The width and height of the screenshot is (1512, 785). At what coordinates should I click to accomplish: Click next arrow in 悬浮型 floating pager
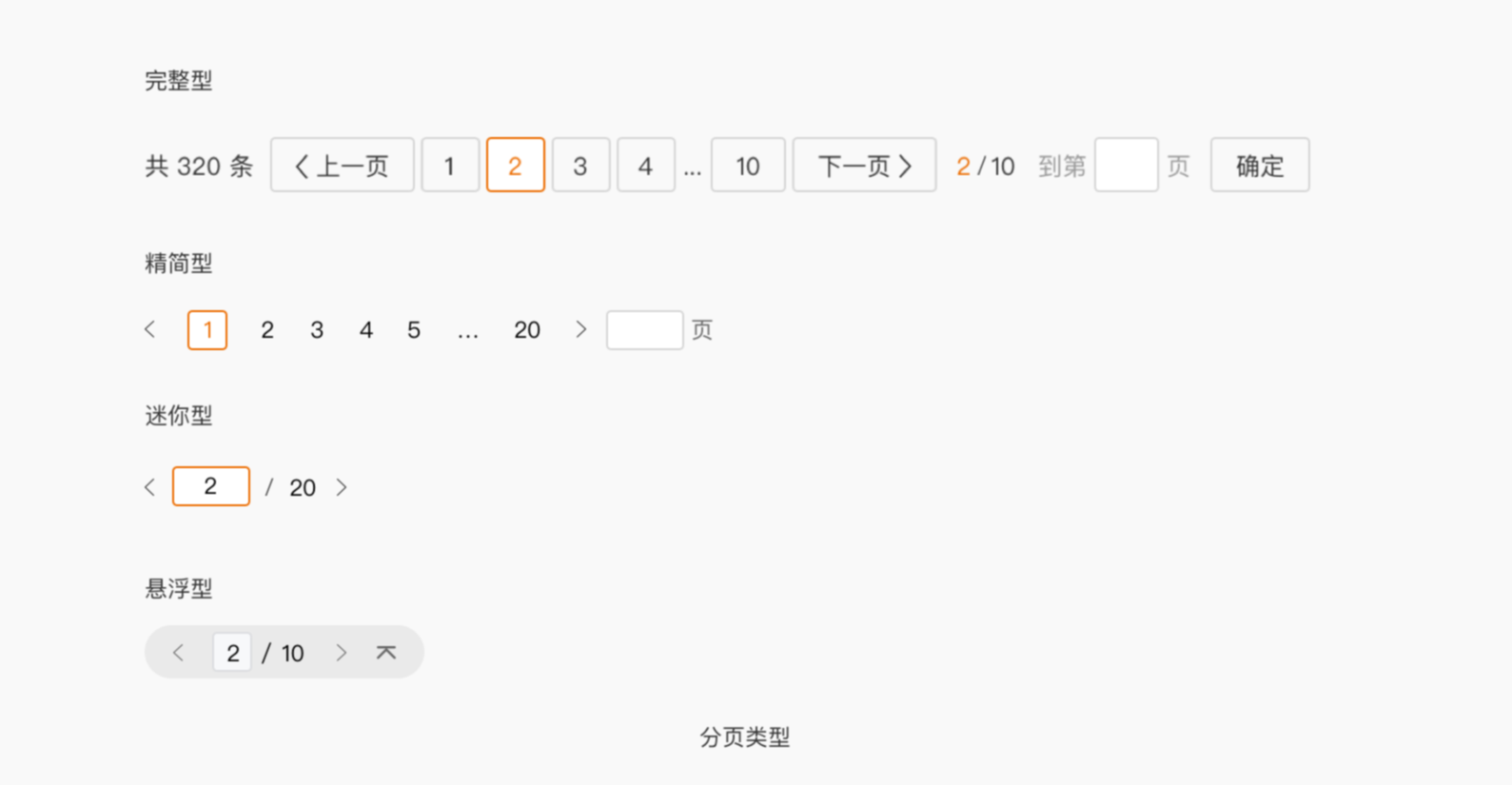click(x=342, y=653)
